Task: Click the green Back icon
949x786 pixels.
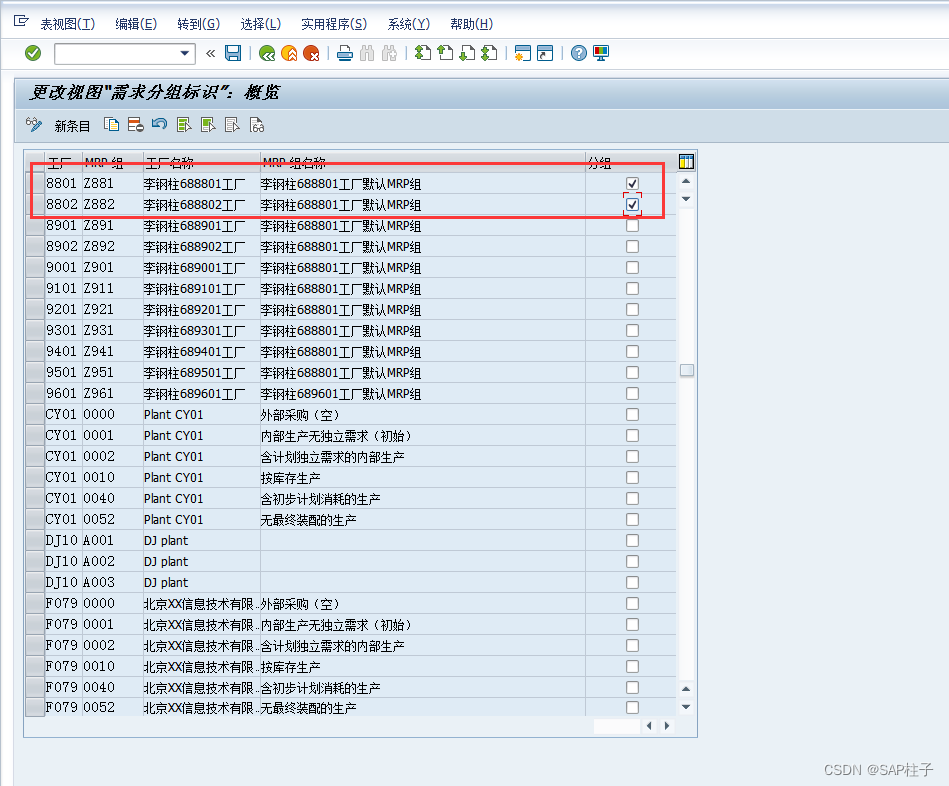Action: [x=267, y=53]
